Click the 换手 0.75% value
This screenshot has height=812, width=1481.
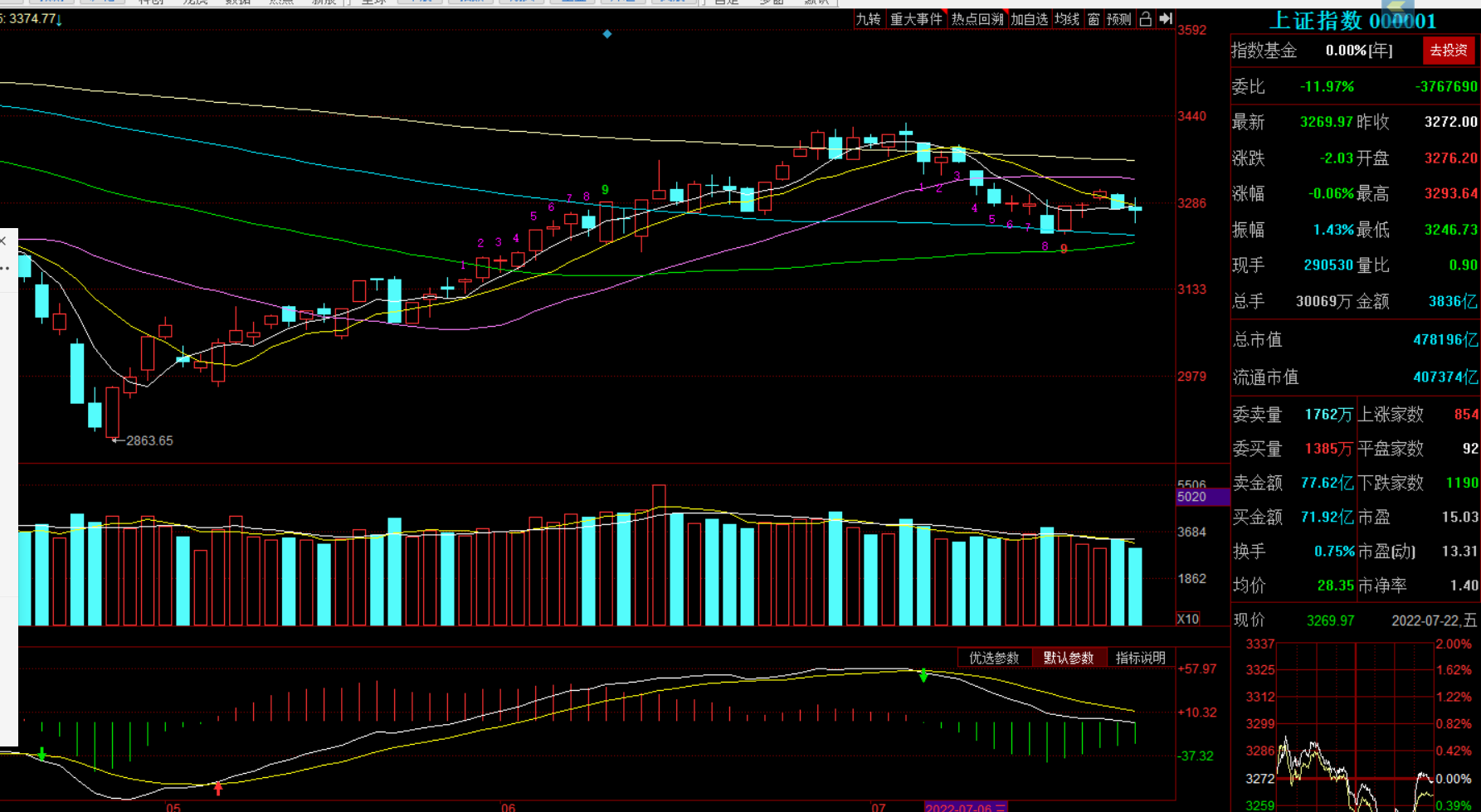pyautogui.click(x=1333, y=552)
